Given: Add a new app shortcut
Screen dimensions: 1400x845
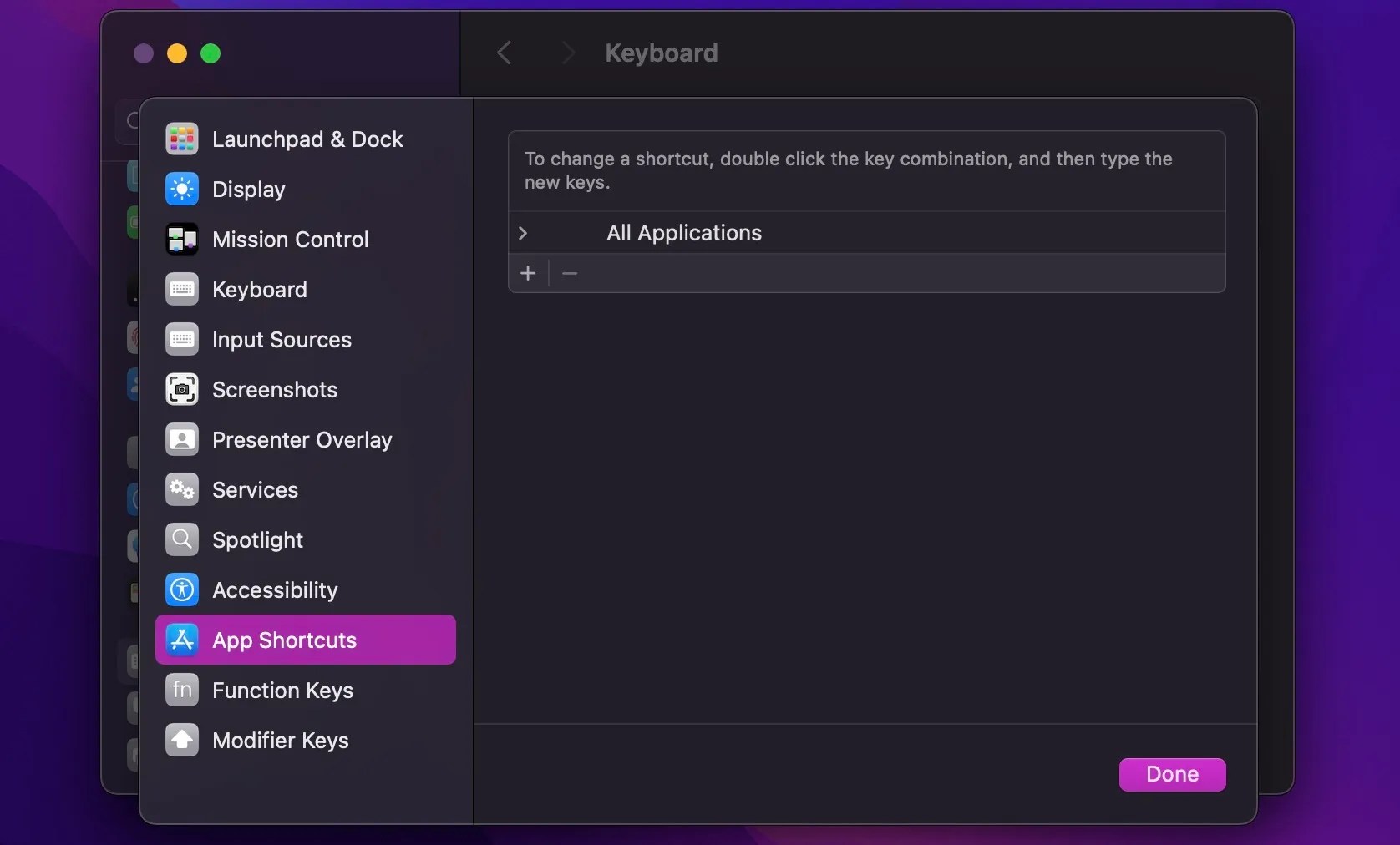Looking at the screenshot, I should [x=528, y=273].
